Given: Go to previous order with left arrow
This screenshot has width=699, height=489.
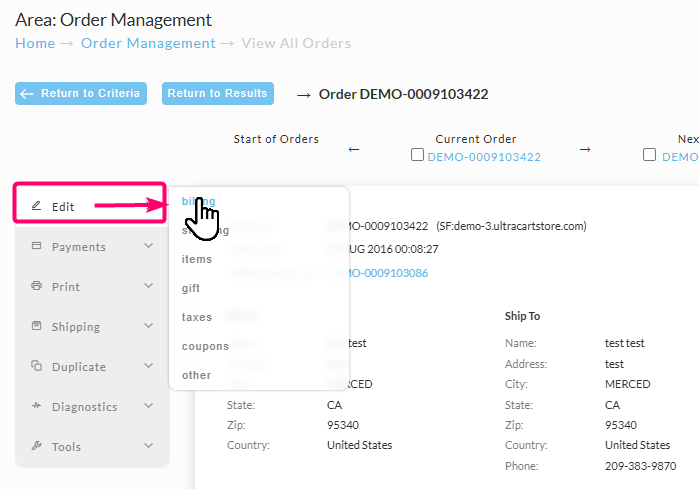Looking at the screenshot, I should (x=354, y=149).
